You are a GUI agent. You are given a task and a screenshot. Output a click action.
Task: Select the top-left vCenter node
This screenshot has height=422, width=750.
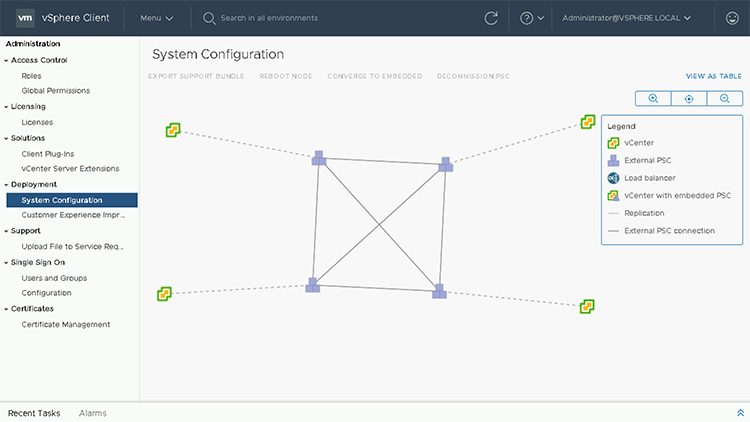point(173,130)
